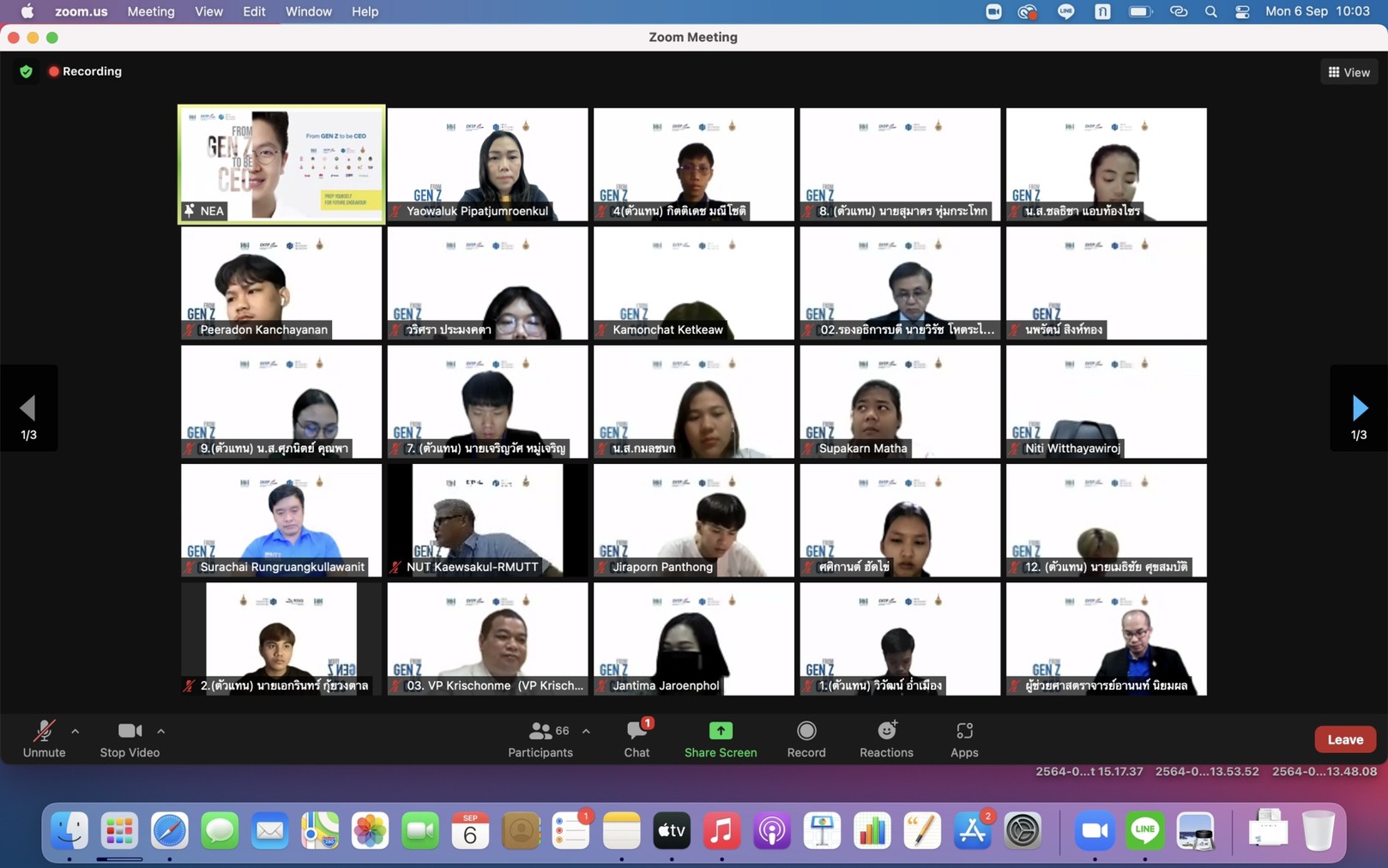
Task: Stop the video camera
Action: (130, 738)
